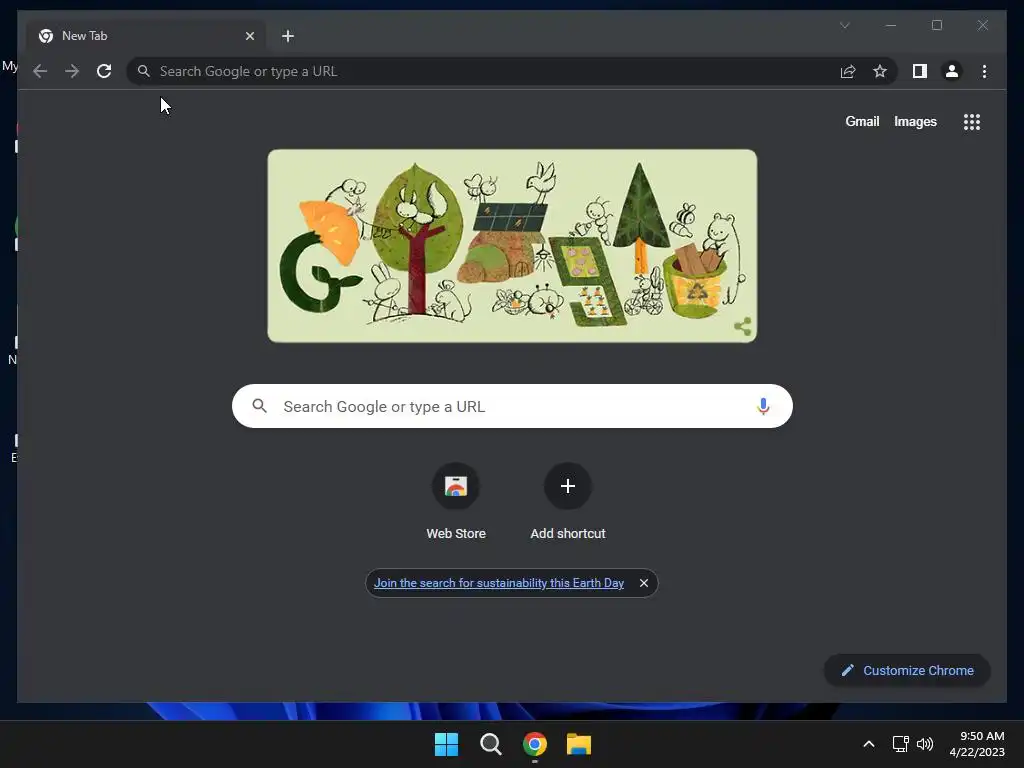This screenshot has height=768, width=1024.
Task: Minimize the Chrome window
Action: (891, 25)
